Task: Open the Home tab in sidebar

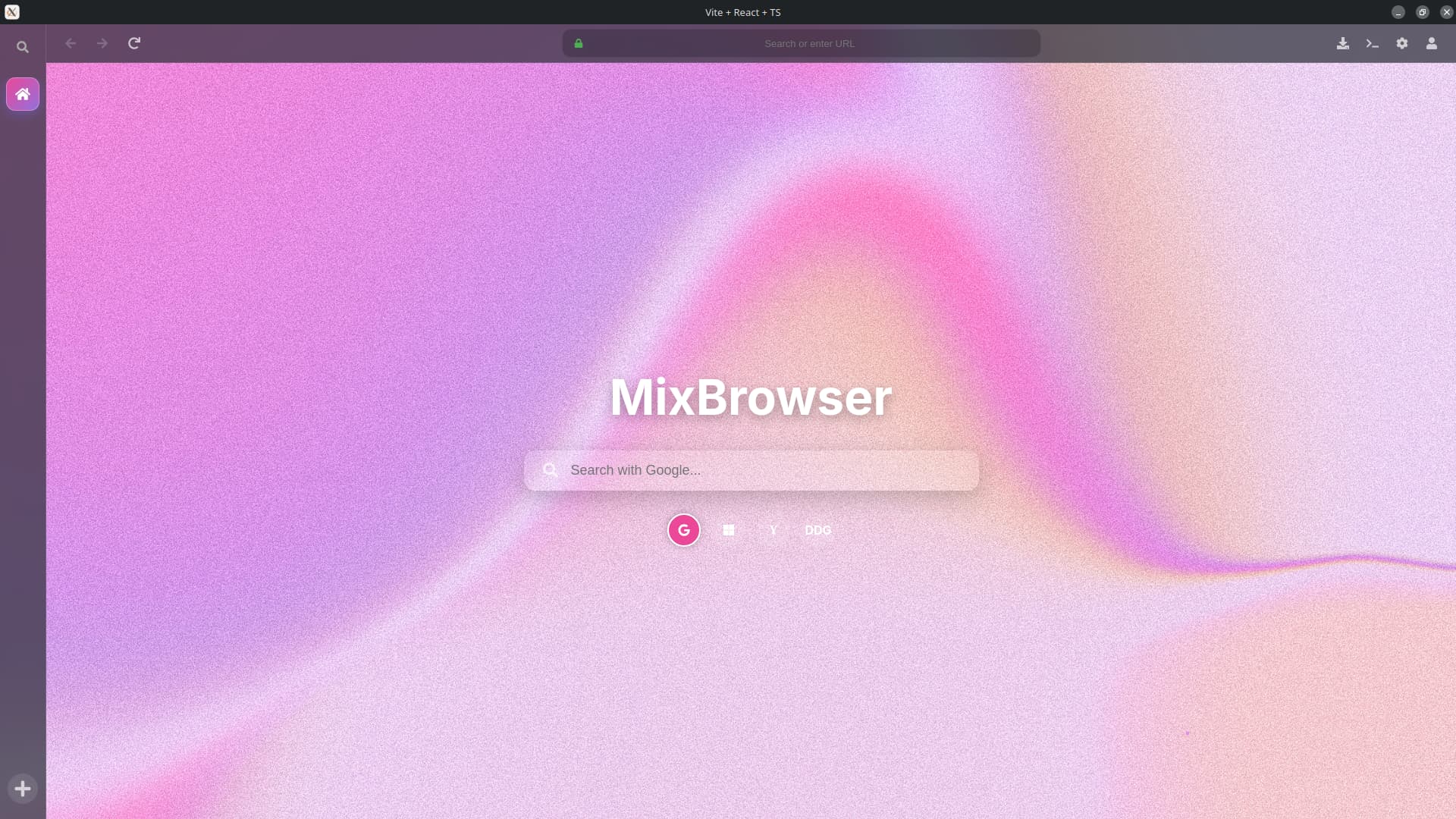Action: coord(23,94)
